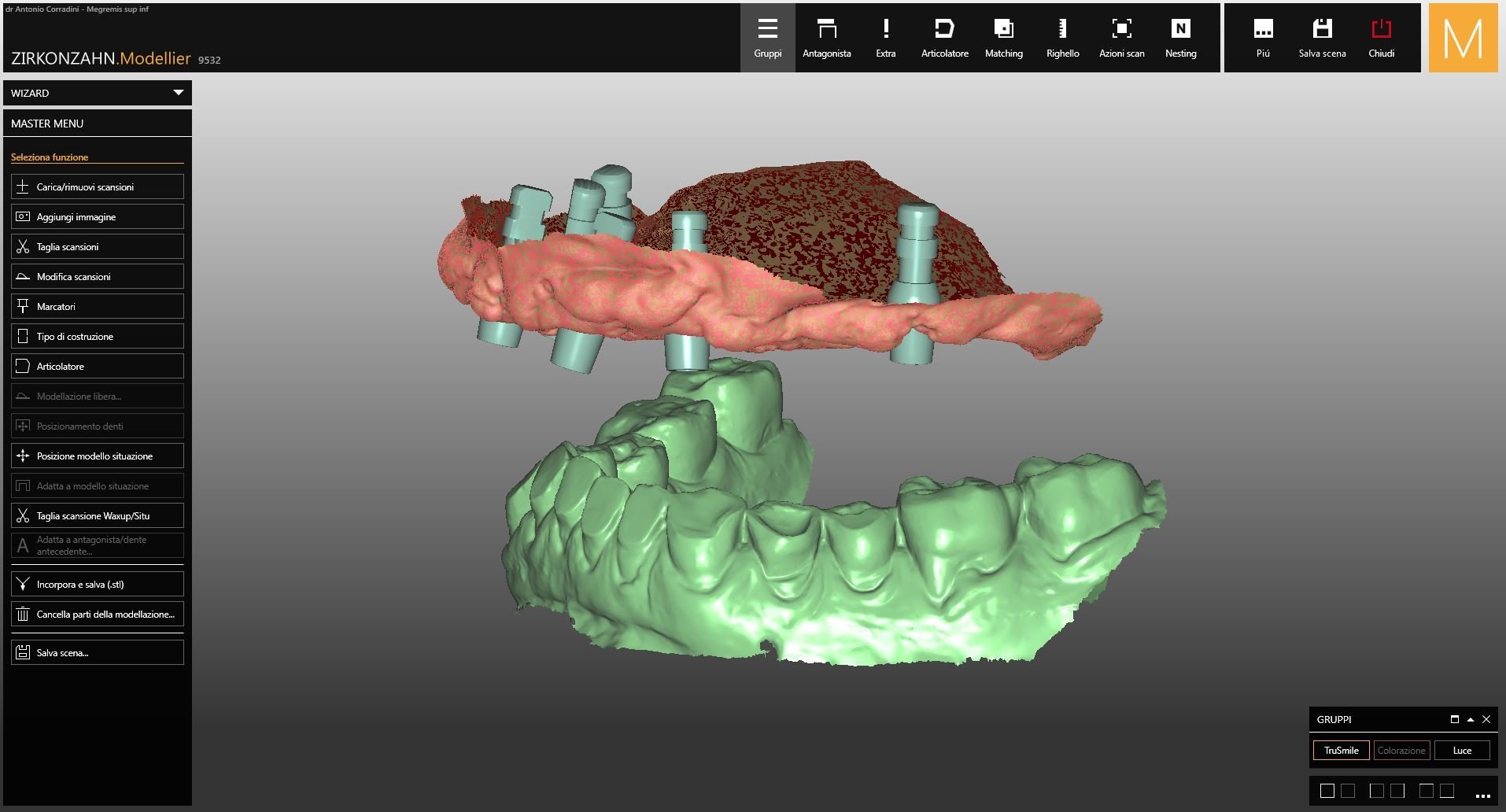Click Incorpora e salva (.stl)
1506x812 pixels.
pos(98,585)
